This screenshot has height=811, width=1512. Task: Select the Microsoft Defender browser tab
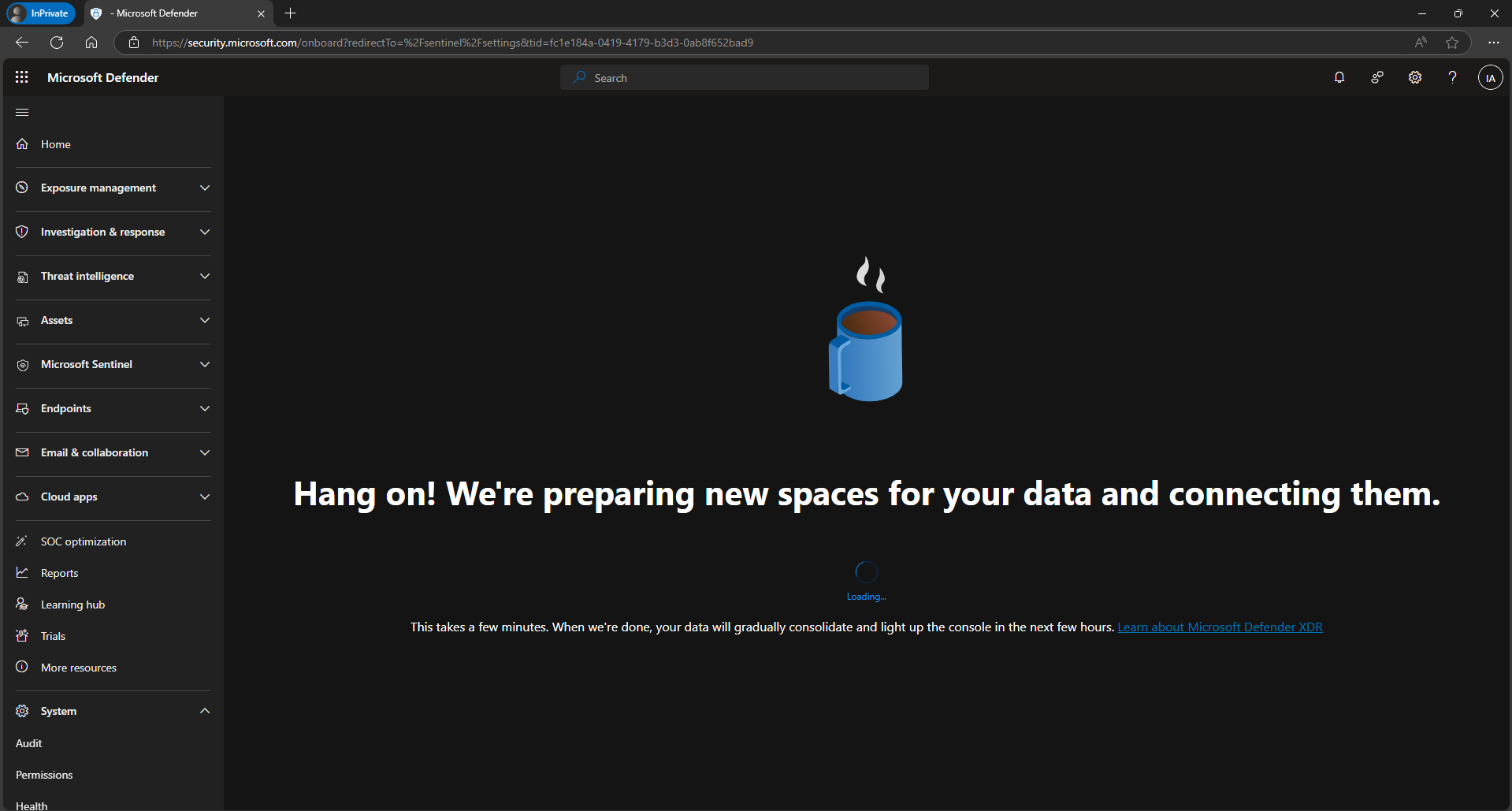(x=177, y=13)
